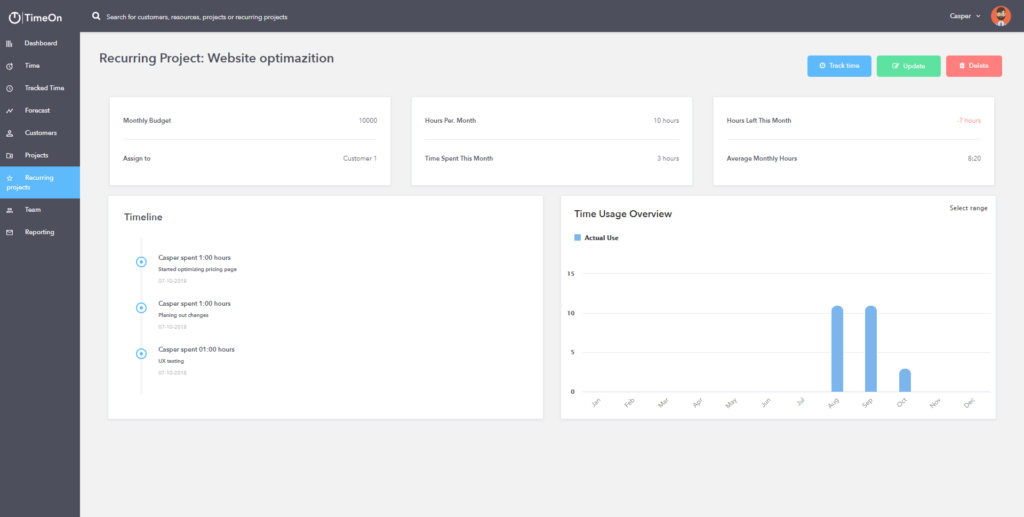This screenshot has width=1024, height=517.
Task: Click the 'Jan' axis label
Action: tap(596, 403)
